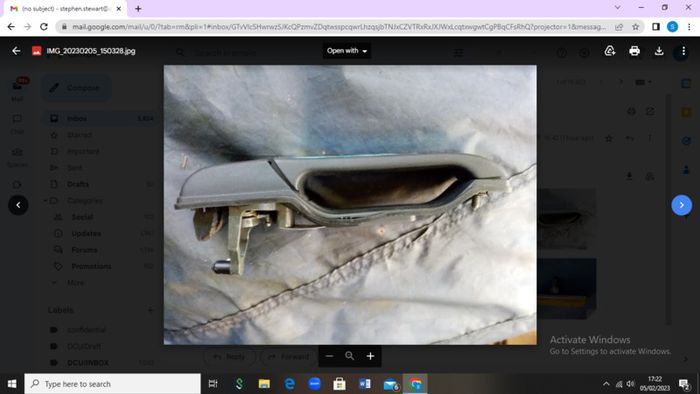Reset zoom with the magnifier icon
The image size is (700, 394).
click(x=350, y=356)
